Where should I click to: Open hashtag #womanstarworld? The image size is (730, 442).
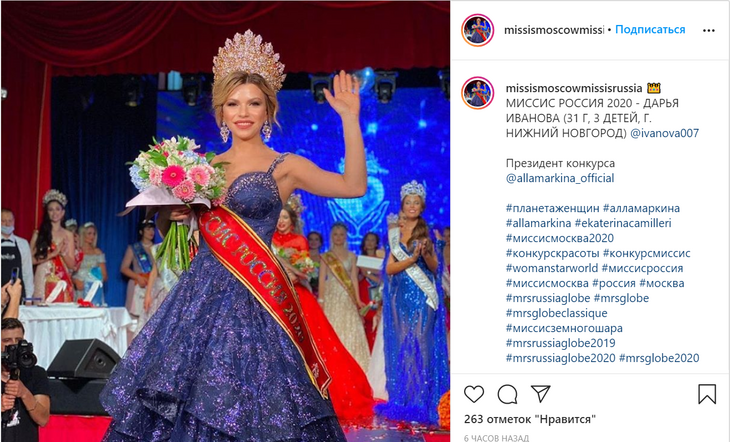coord(552,268)
